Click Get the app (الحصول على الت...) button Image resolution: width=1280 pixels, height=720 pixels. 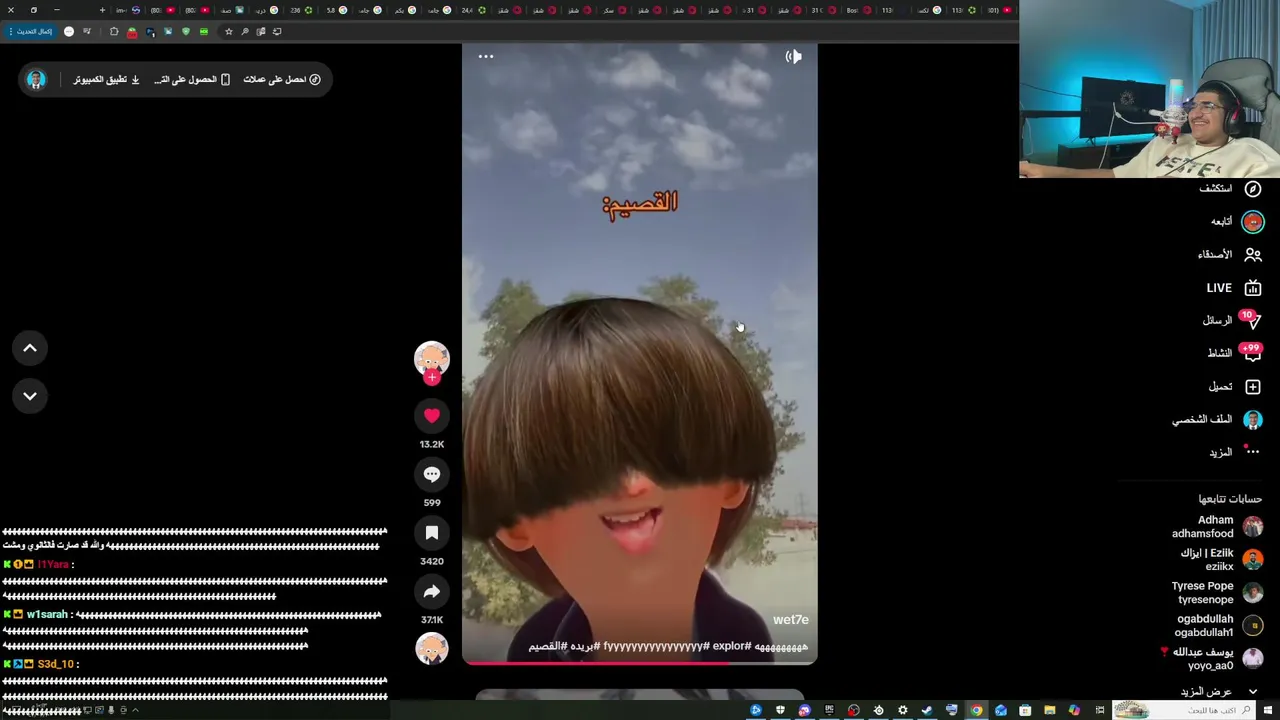point(192,79)
